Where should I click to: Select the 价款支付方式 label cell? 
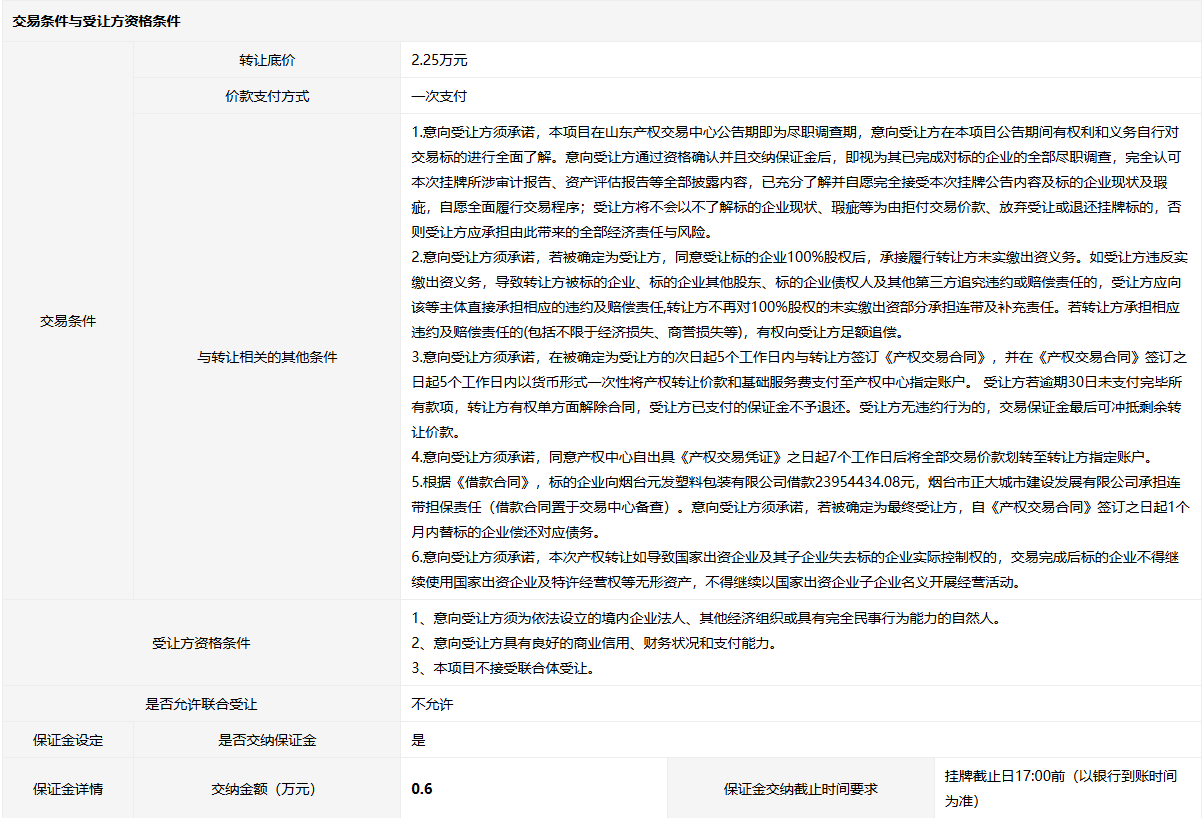click(x=267, y=97)
